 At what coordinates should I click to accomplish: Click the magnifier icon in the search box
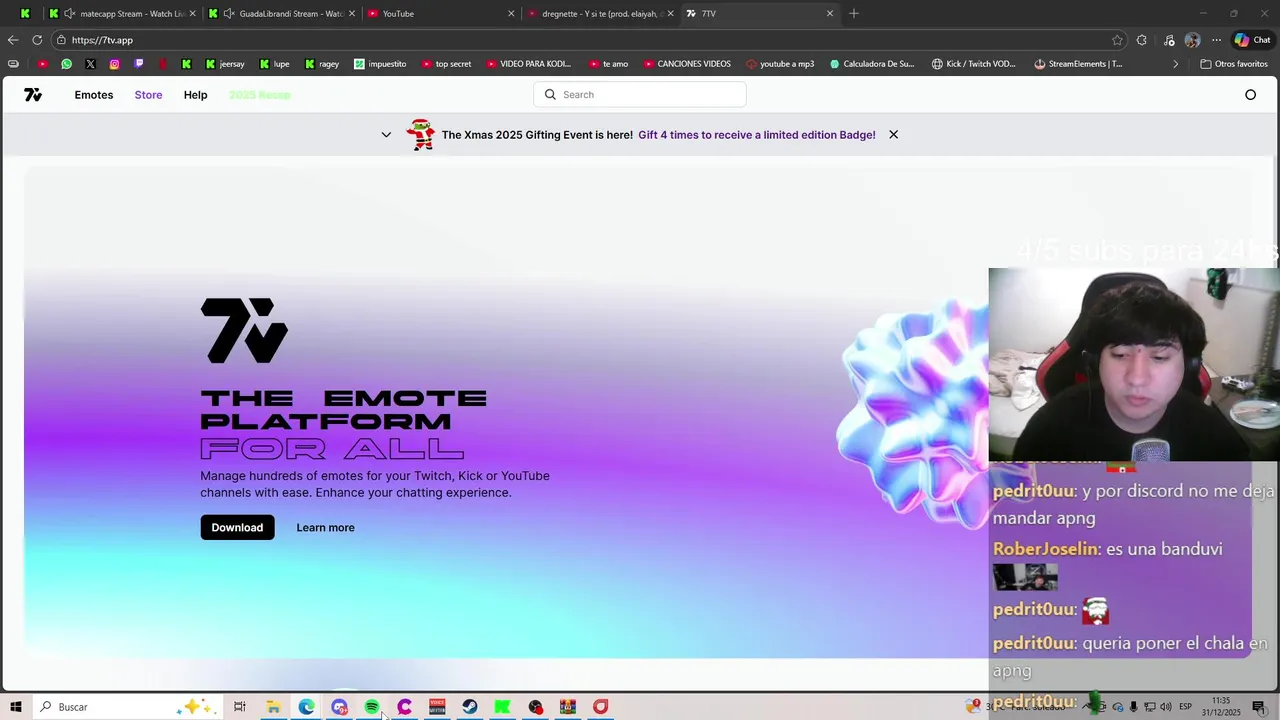pos(550,95)
